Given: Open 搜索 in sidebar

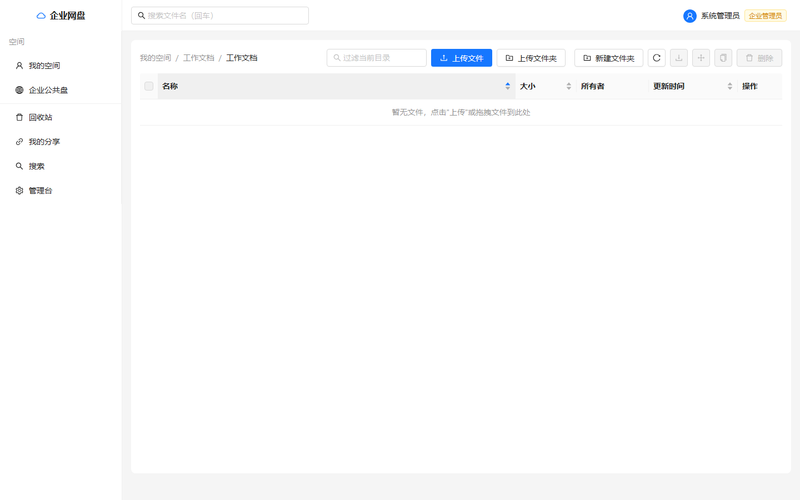Looking at the screenshot, I should (61, 166).
